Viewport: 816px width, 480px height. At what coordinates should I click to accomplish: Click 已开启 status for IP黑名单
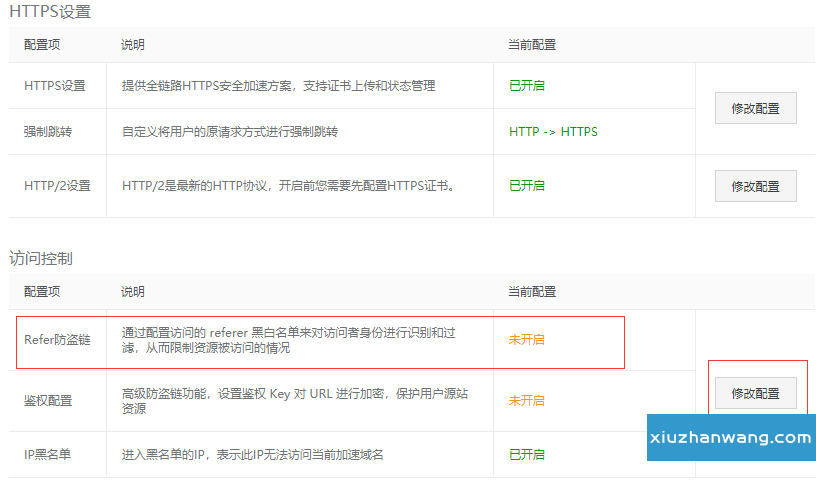pyautogui.click(x=527, y=455)
